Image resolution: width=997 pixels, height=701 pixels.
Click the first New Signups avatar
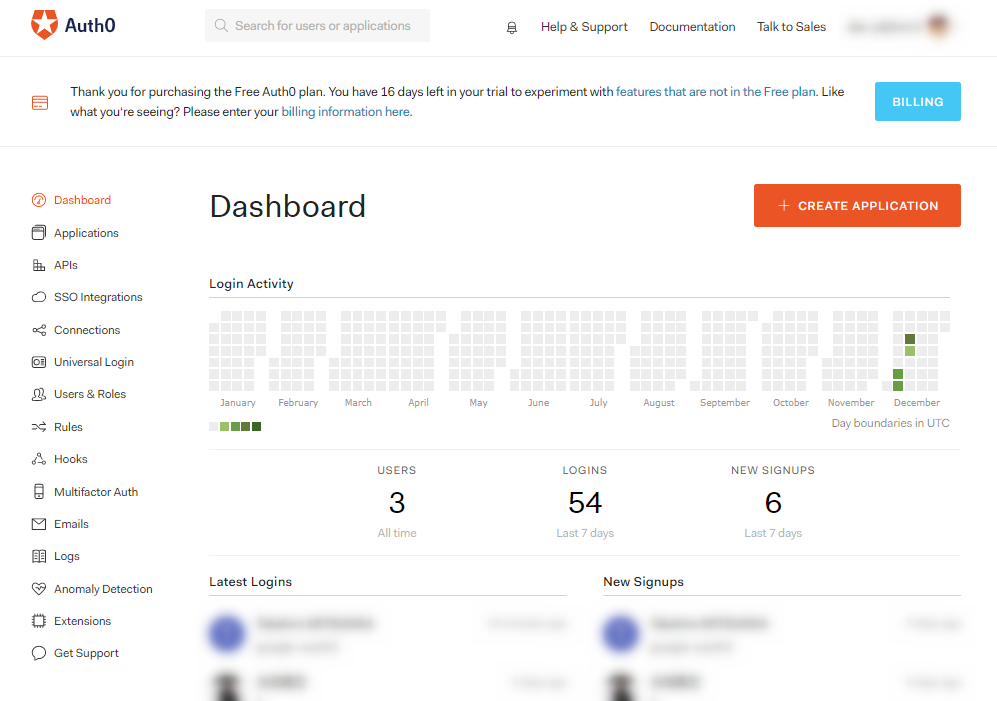click(621, 634)
